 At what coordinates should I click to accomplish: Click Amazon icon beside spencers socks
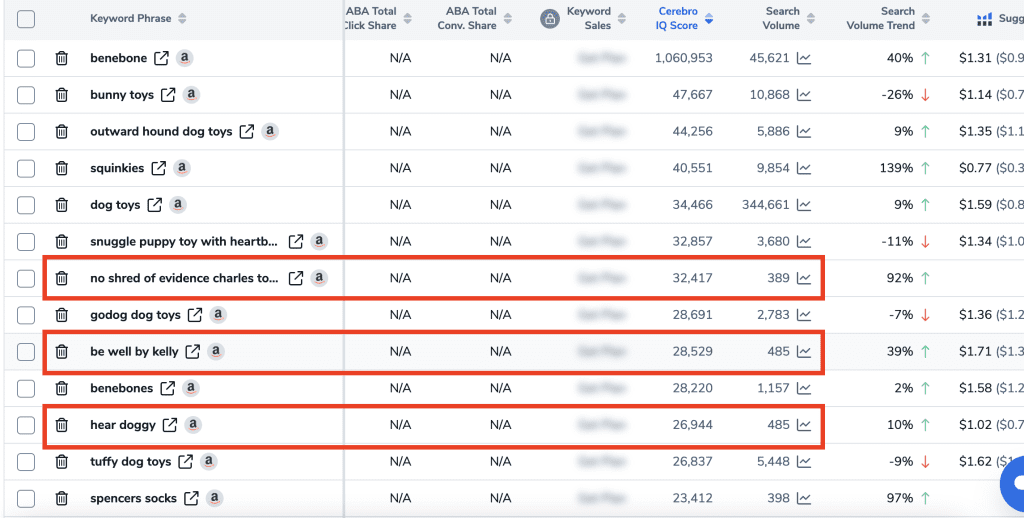click(x=214, y=498)
